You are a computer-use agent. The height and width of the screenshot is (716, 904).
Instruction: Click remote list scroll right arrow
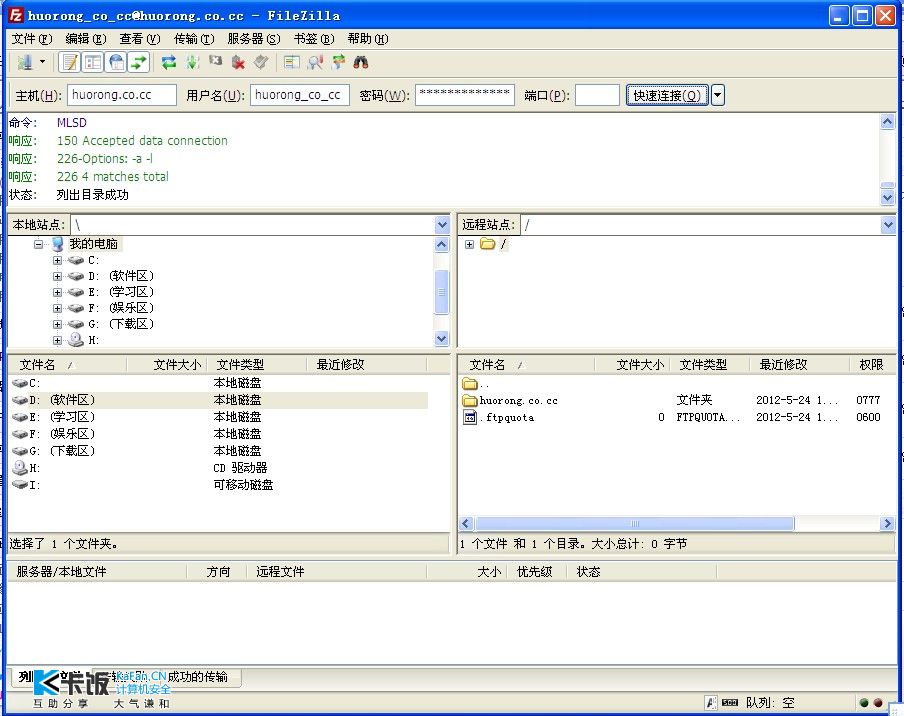pyautogui.click(x=887, y=523)
